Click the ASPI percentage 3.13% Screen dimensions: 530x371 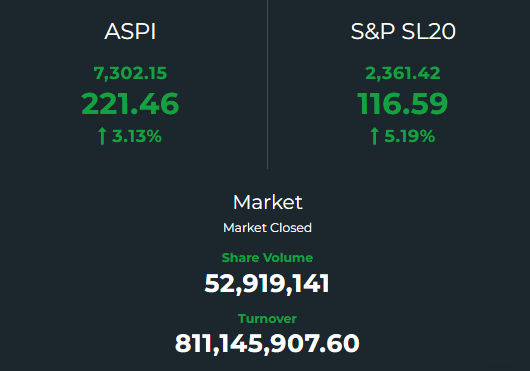tap(137, 136)
